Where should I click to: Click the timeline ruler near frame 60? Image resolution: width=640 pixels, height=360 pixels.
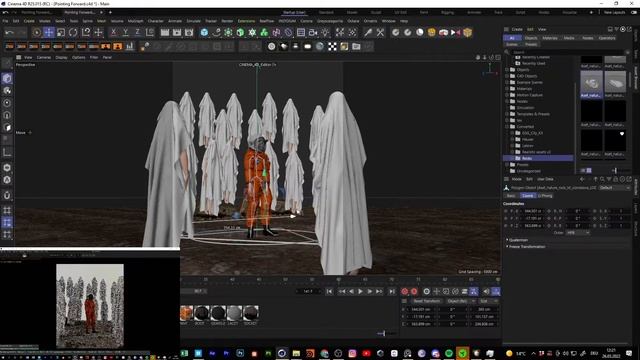coord(338,280)
